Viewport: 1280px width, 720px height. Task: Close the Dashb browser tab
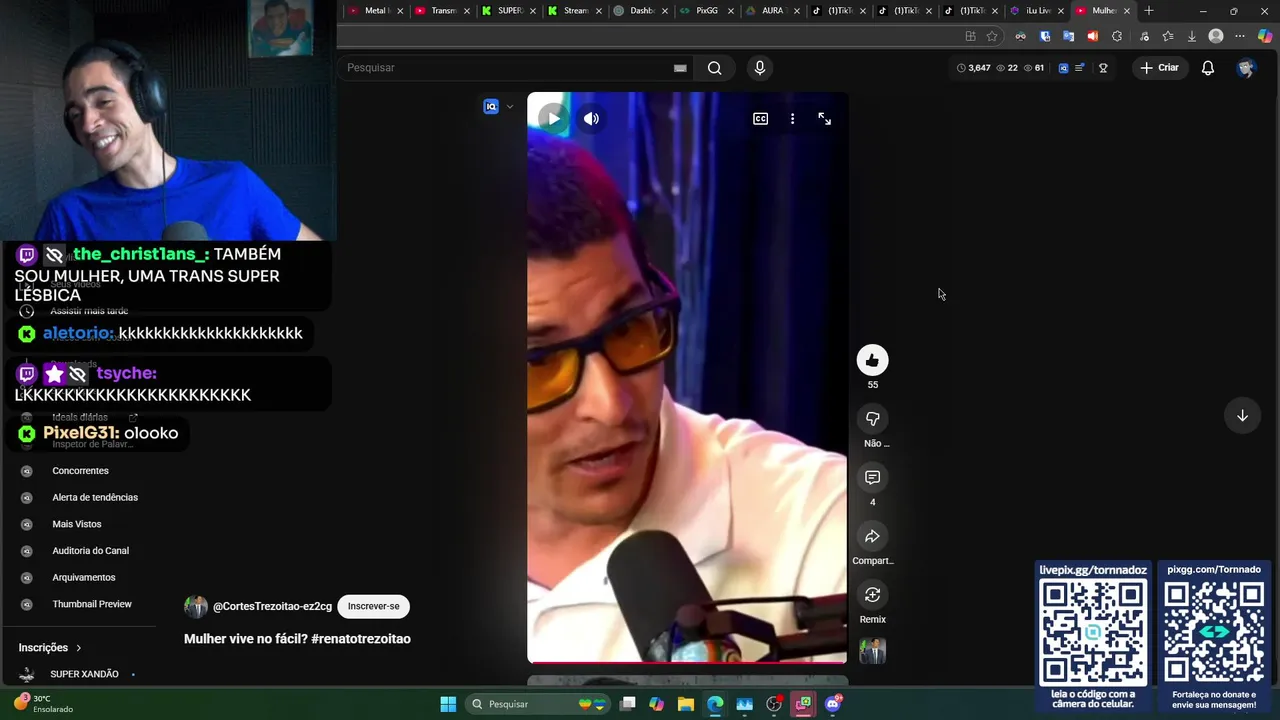click(665, 11)
